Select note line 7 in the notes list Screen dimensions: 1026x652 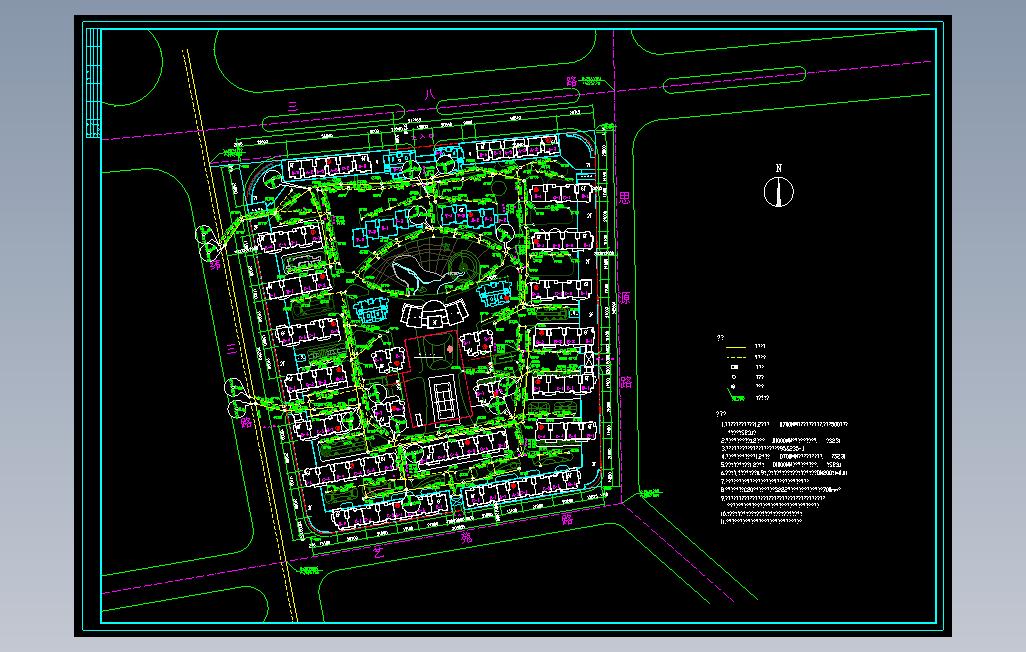point(766,481)
